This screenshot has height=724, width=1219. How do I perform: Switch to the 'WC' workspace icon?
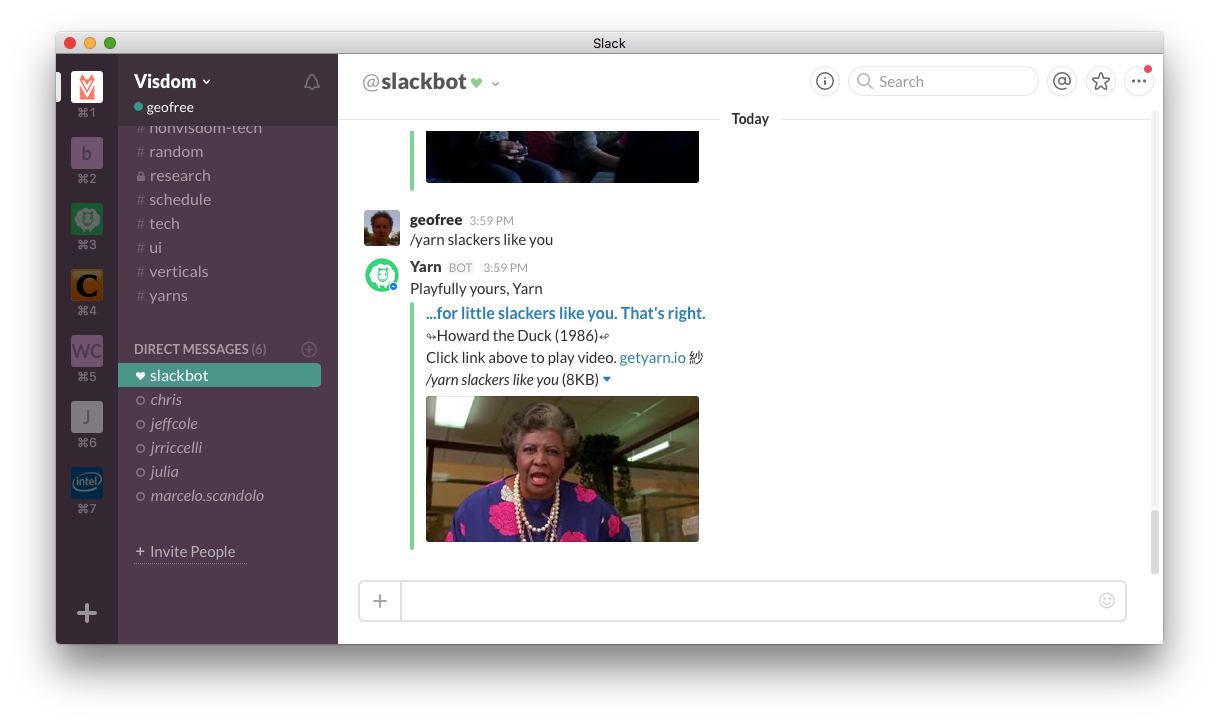(87, 351)
